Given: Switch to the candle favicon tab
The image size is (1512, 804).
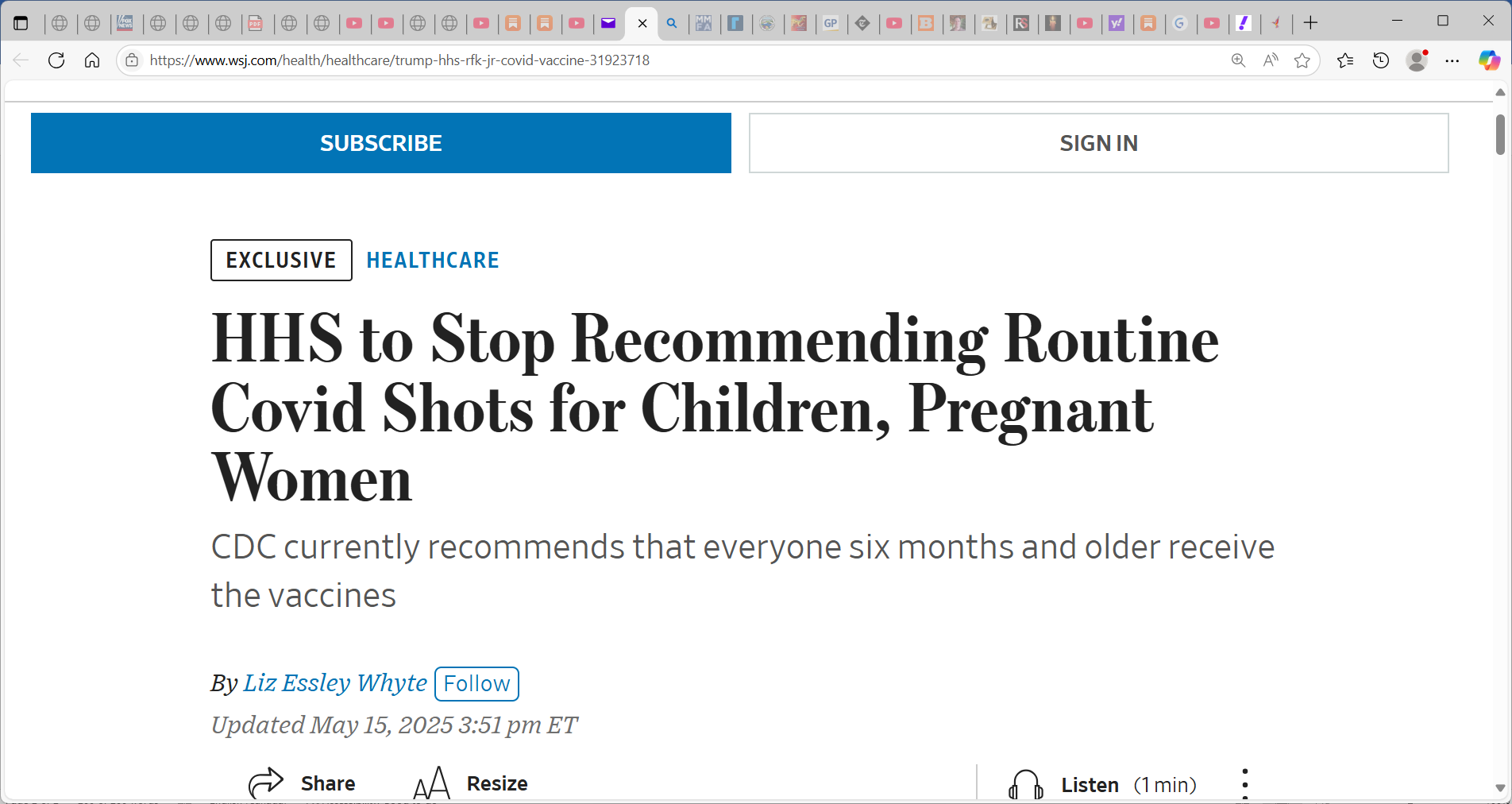Looking at the screenshot, I should tap(1053, 23).
